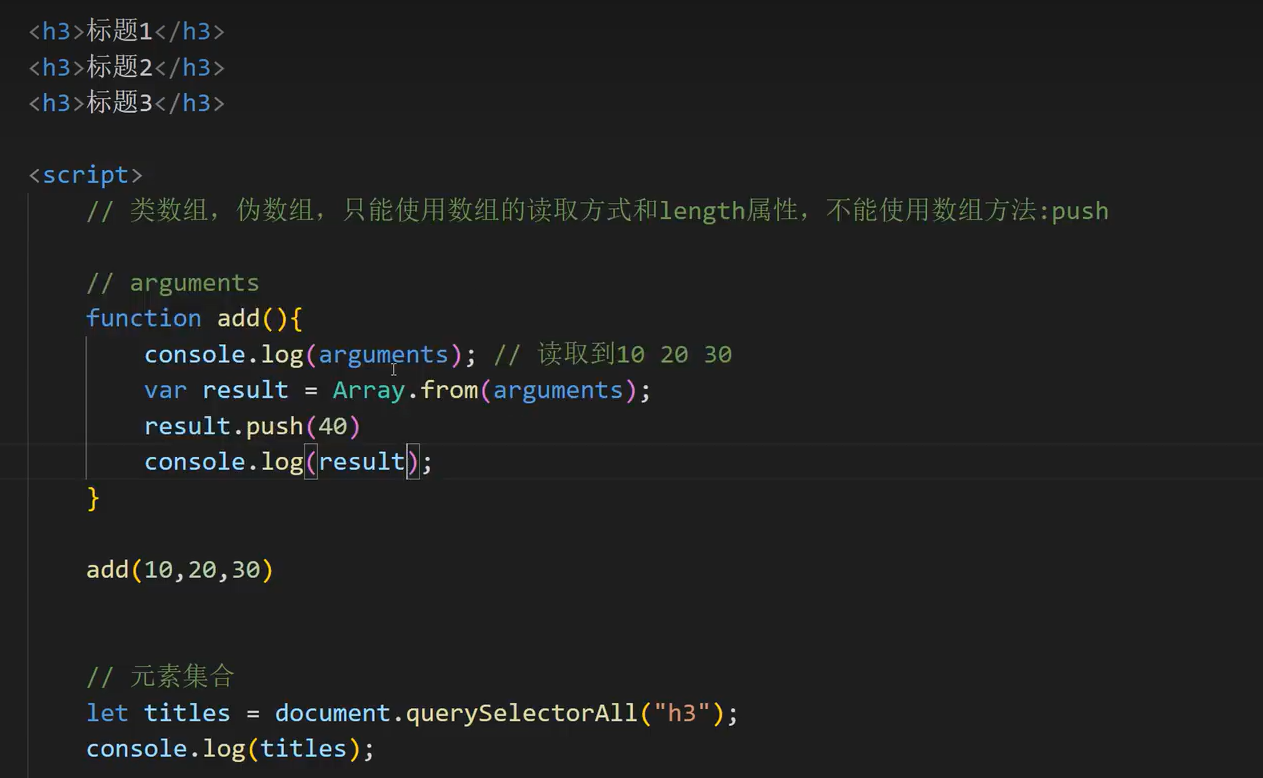Click 'Array.from(arguments)' expression

[x=485, y=390]
